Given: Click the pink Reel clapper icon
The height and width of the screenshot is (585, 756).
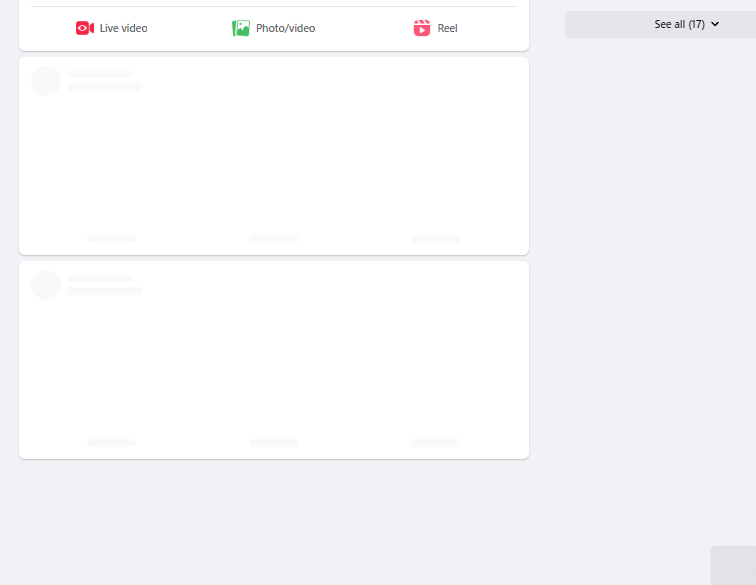Looking at the screenshot, I should coord(422,28).
